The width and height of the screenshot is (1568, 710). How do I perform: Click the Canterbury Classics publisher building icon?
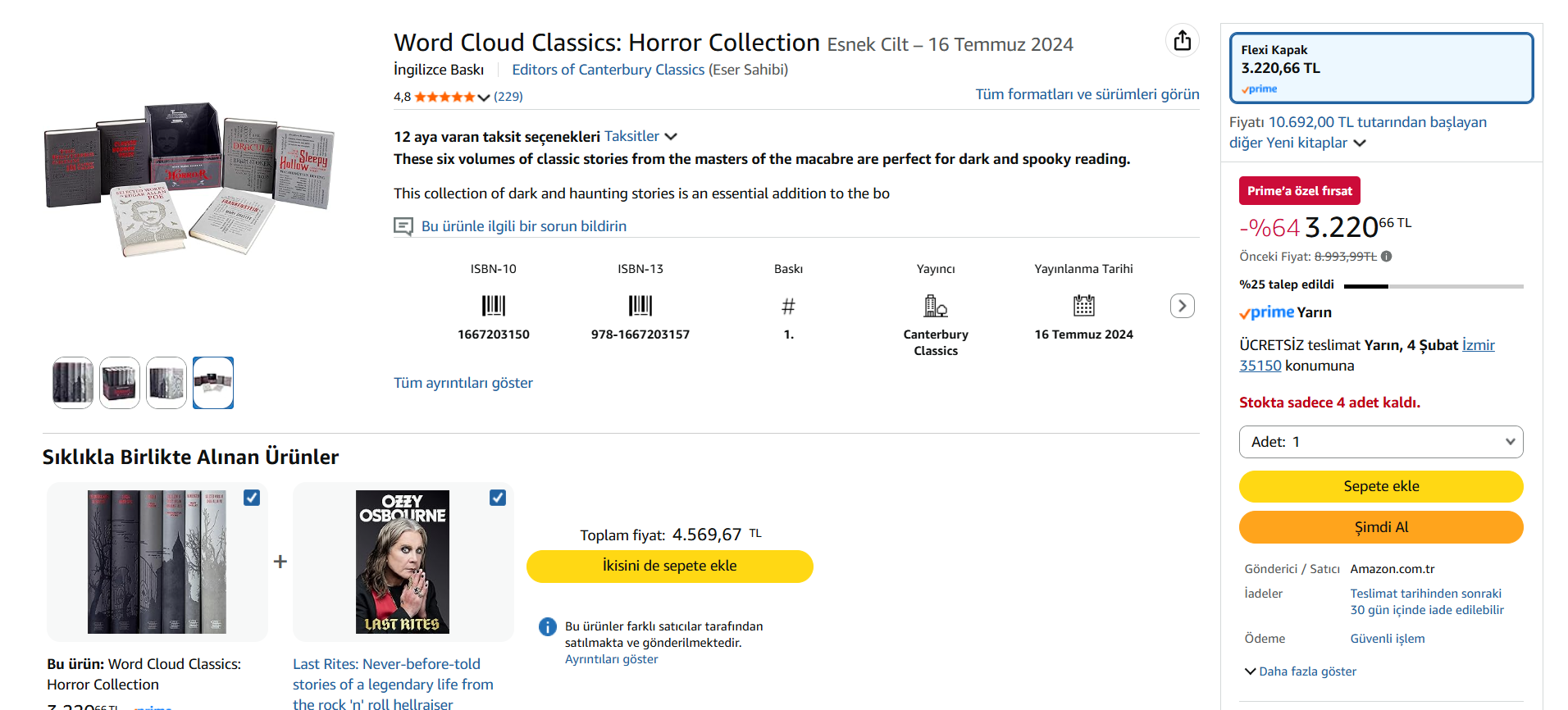[x=936, y=306]
